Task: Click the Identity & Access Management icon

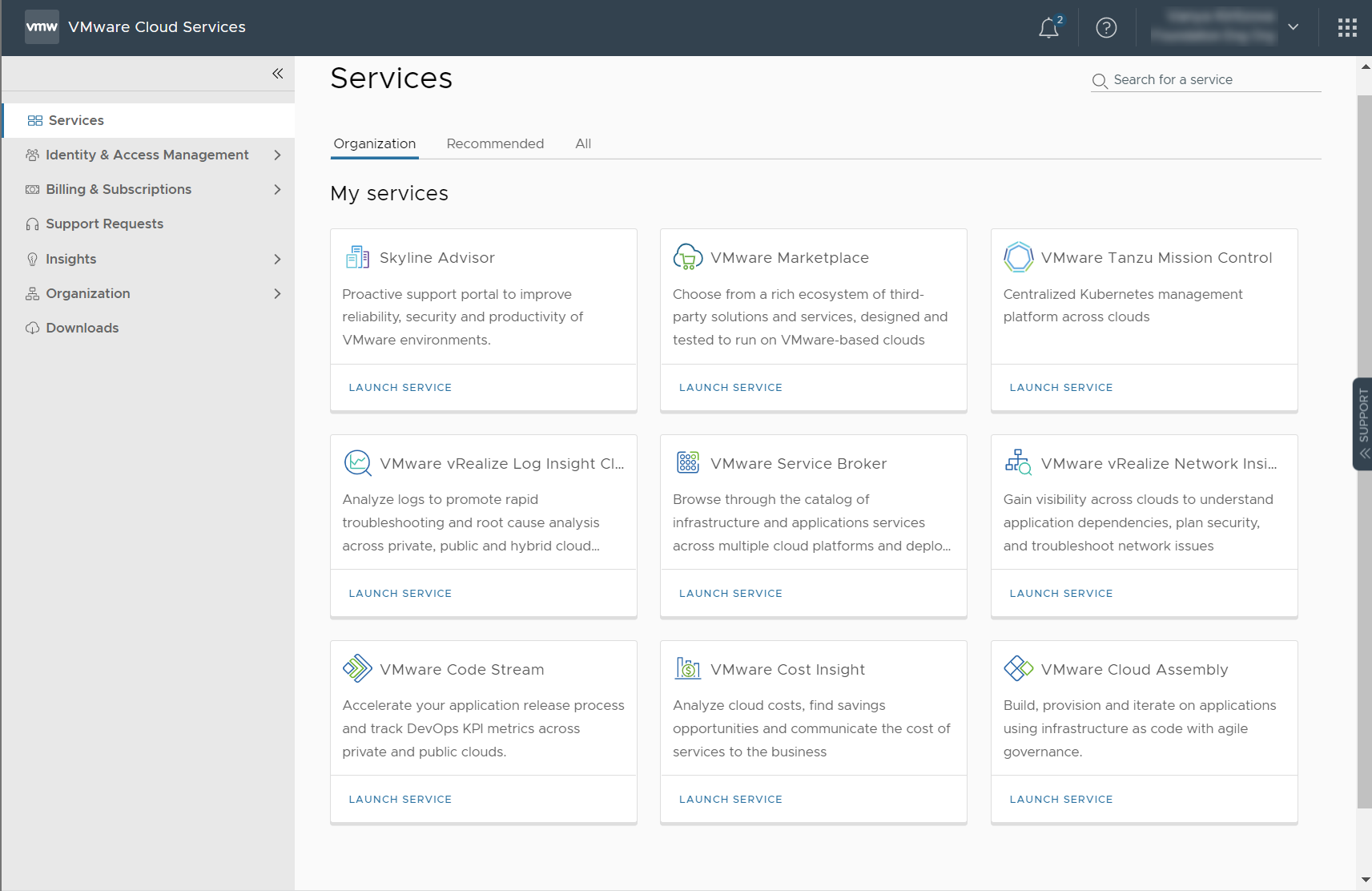Action: coord(32,155)
